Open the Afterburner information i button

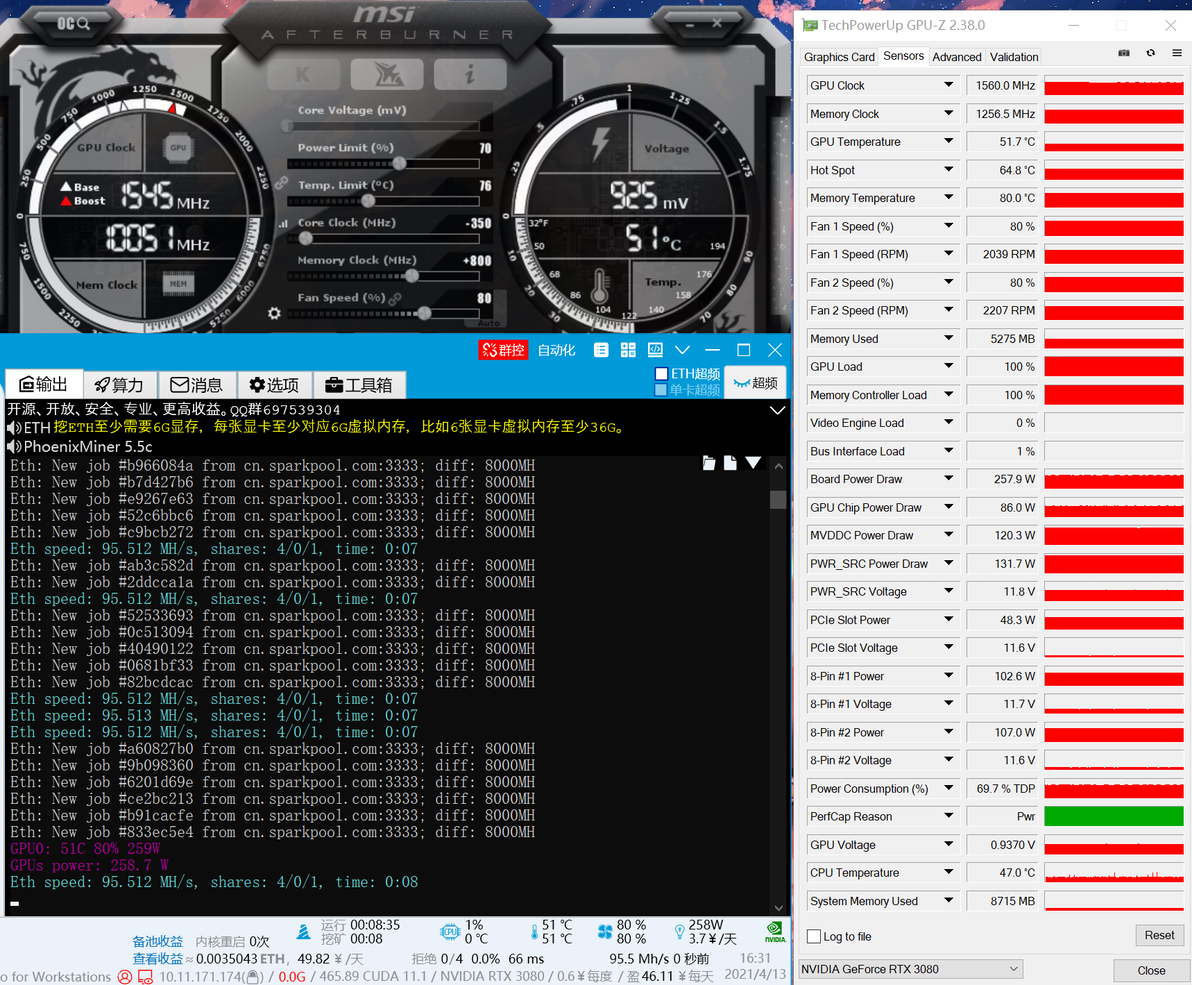pos(470,74)
